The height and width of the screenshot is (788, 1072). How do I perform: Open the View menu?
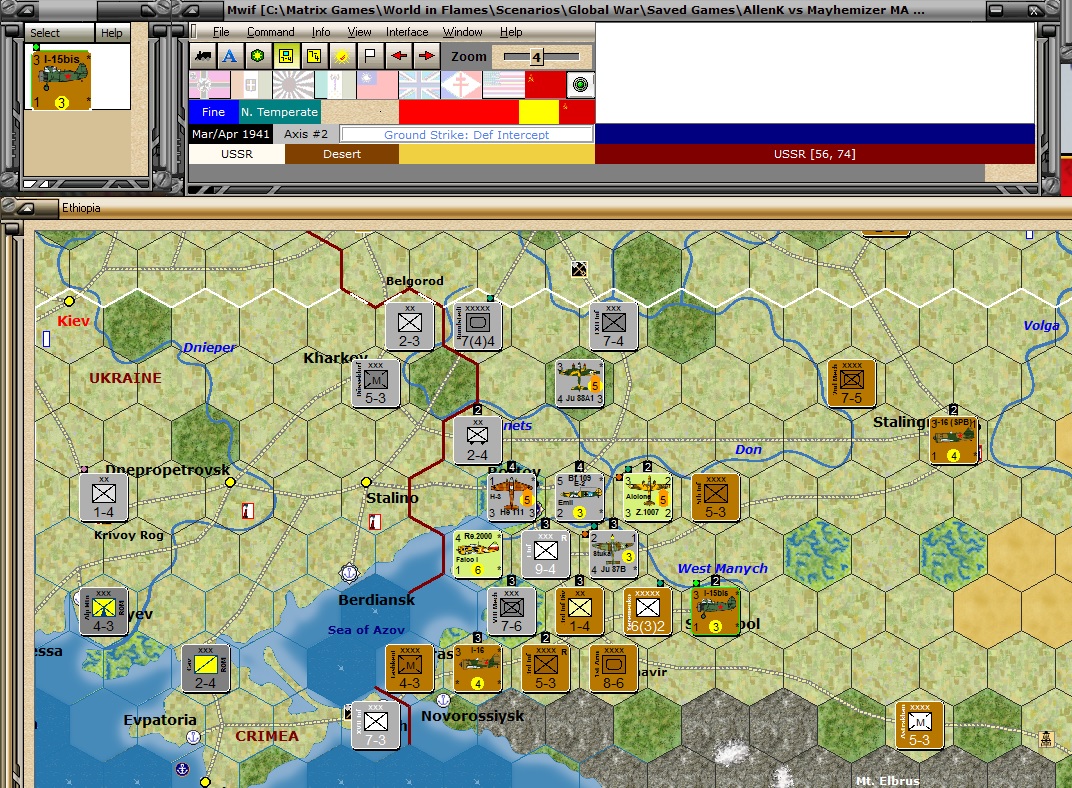359,32
